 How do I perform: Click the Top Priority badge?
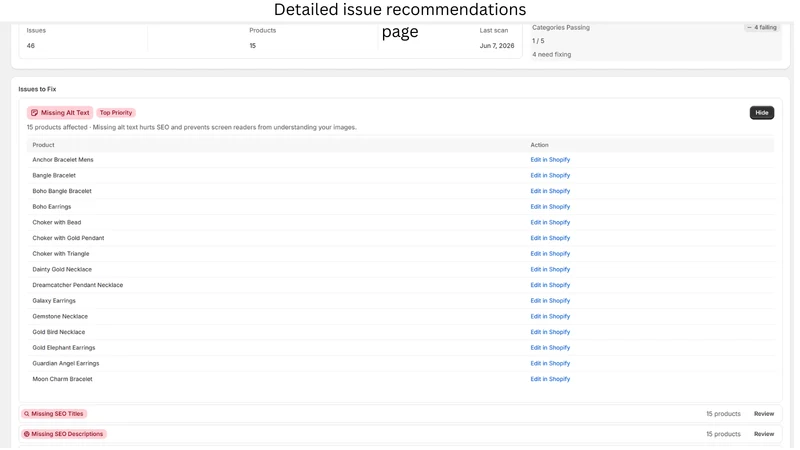116,113
